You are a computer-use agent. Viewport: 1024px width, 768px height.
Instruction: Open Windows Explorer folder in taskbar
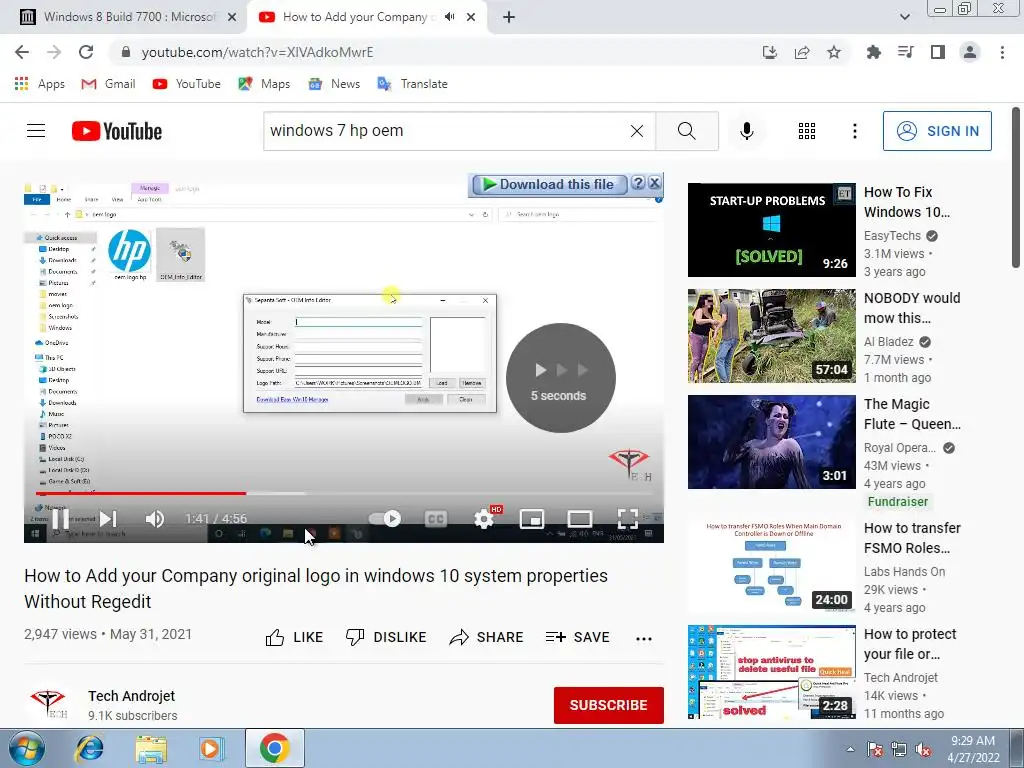coord(151,748)
